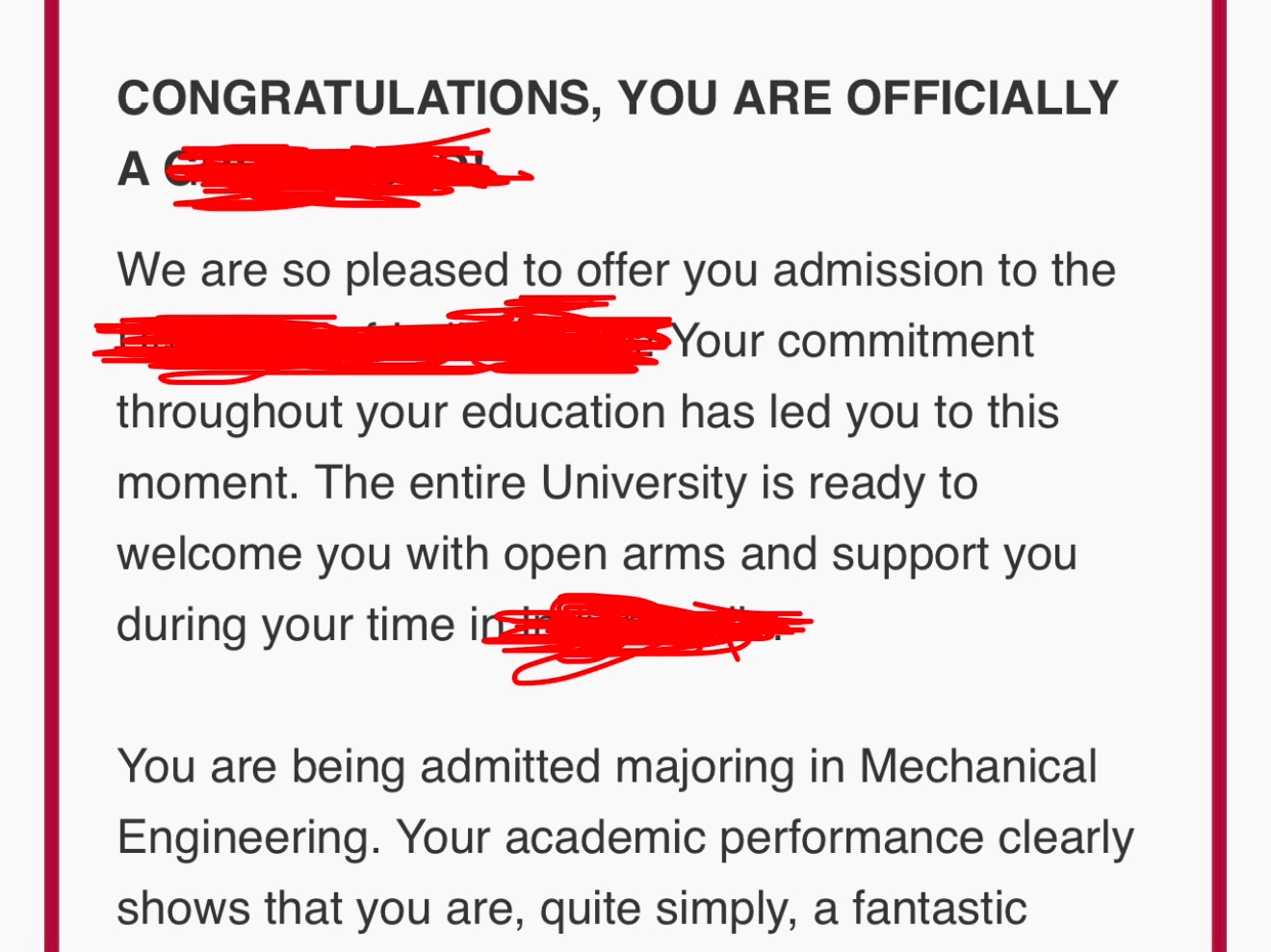Click the line "welcome you with open arms"
This screenshot has height=952, width=1271.
coord(597,555)
